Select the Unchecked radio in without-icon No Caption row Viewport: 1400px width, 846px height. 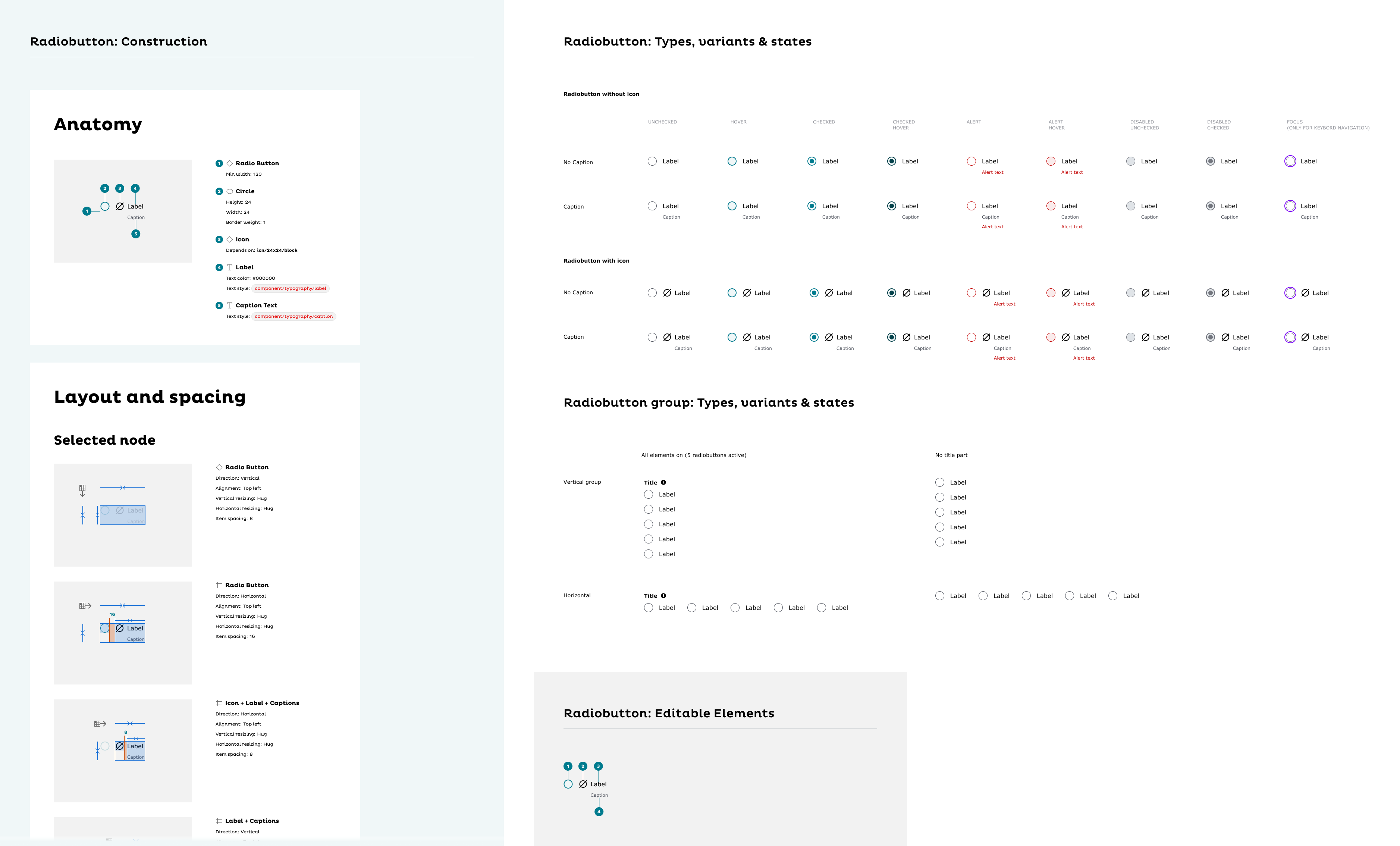click(652, 162)
